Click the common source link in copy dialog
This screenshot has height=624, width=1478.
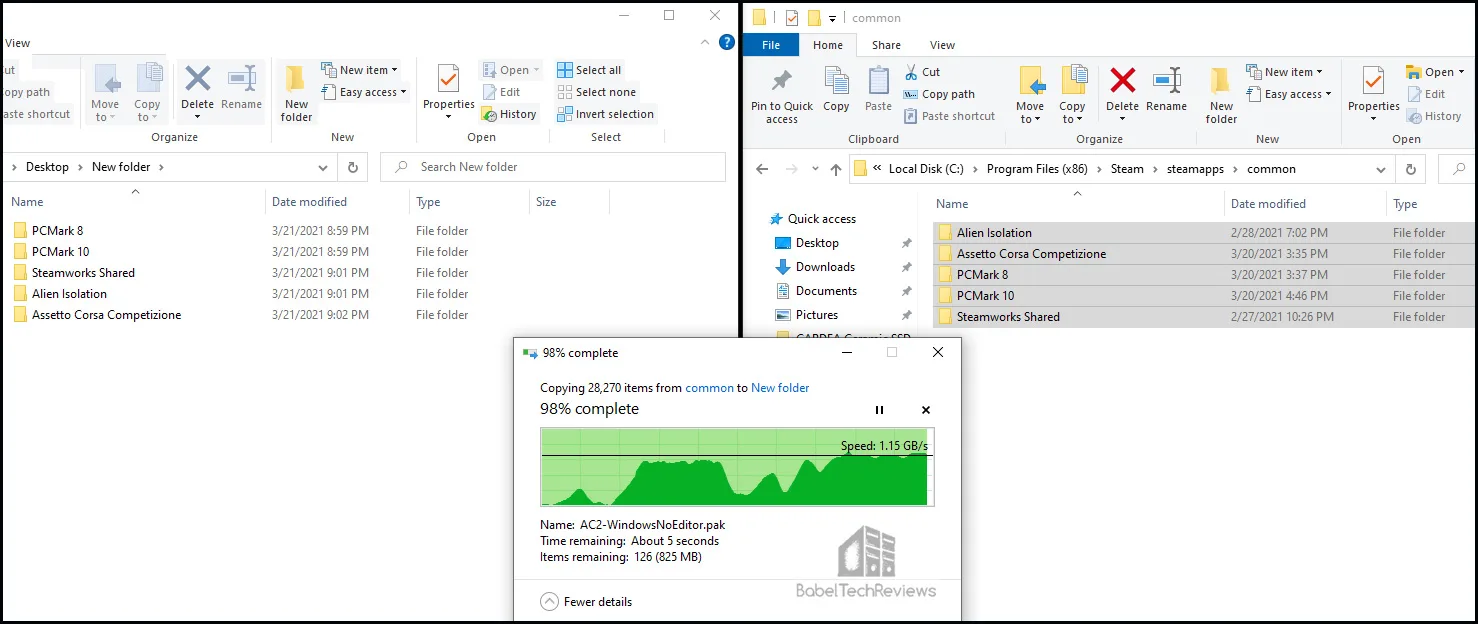[709, 388]
